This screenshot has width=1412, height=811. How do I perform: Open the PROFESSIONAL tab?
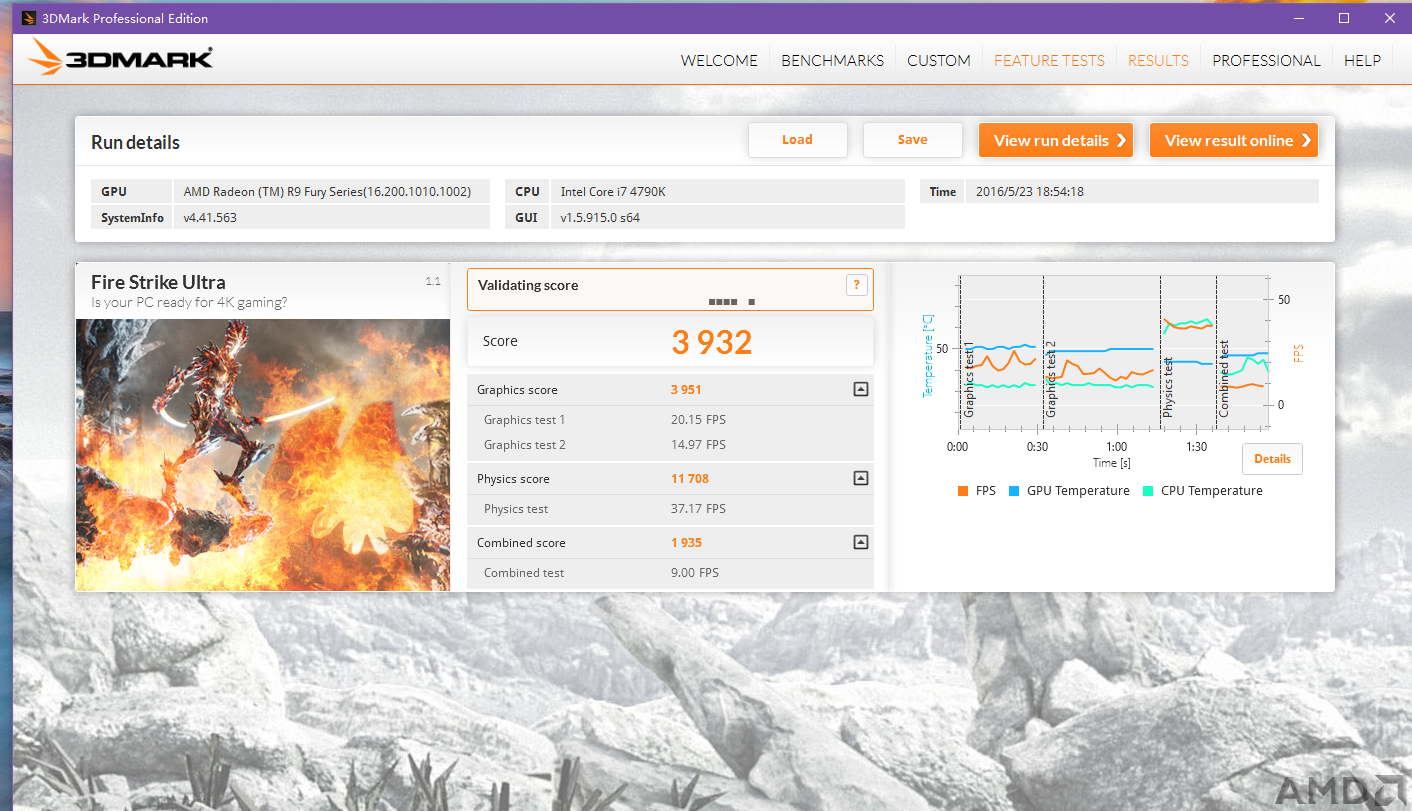pyautogui.click(x=1266, y=61)
